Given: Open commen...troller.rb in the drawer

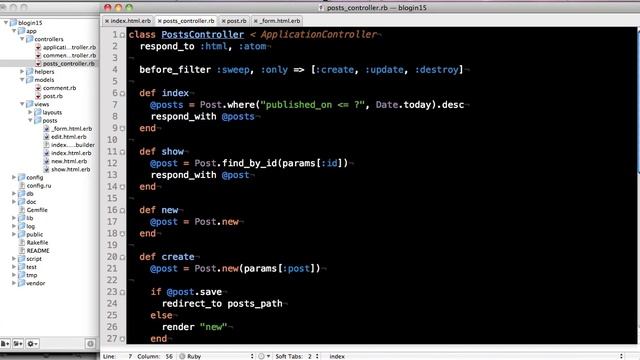Looking at the screenshot, I should (x=69, y=56).
